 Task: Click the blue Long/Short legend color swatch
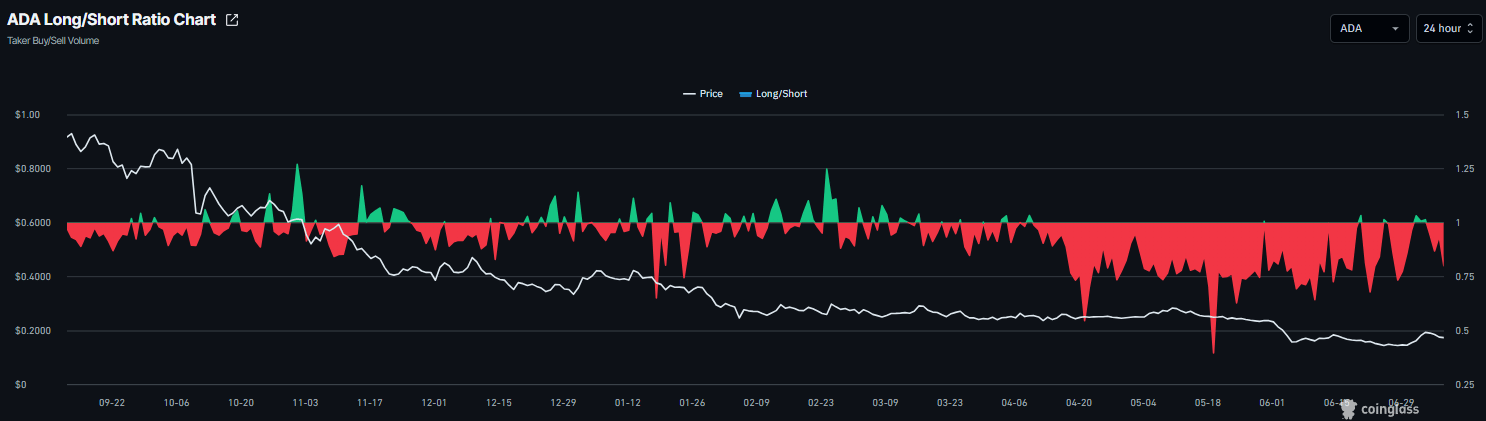tap(745, 94)
